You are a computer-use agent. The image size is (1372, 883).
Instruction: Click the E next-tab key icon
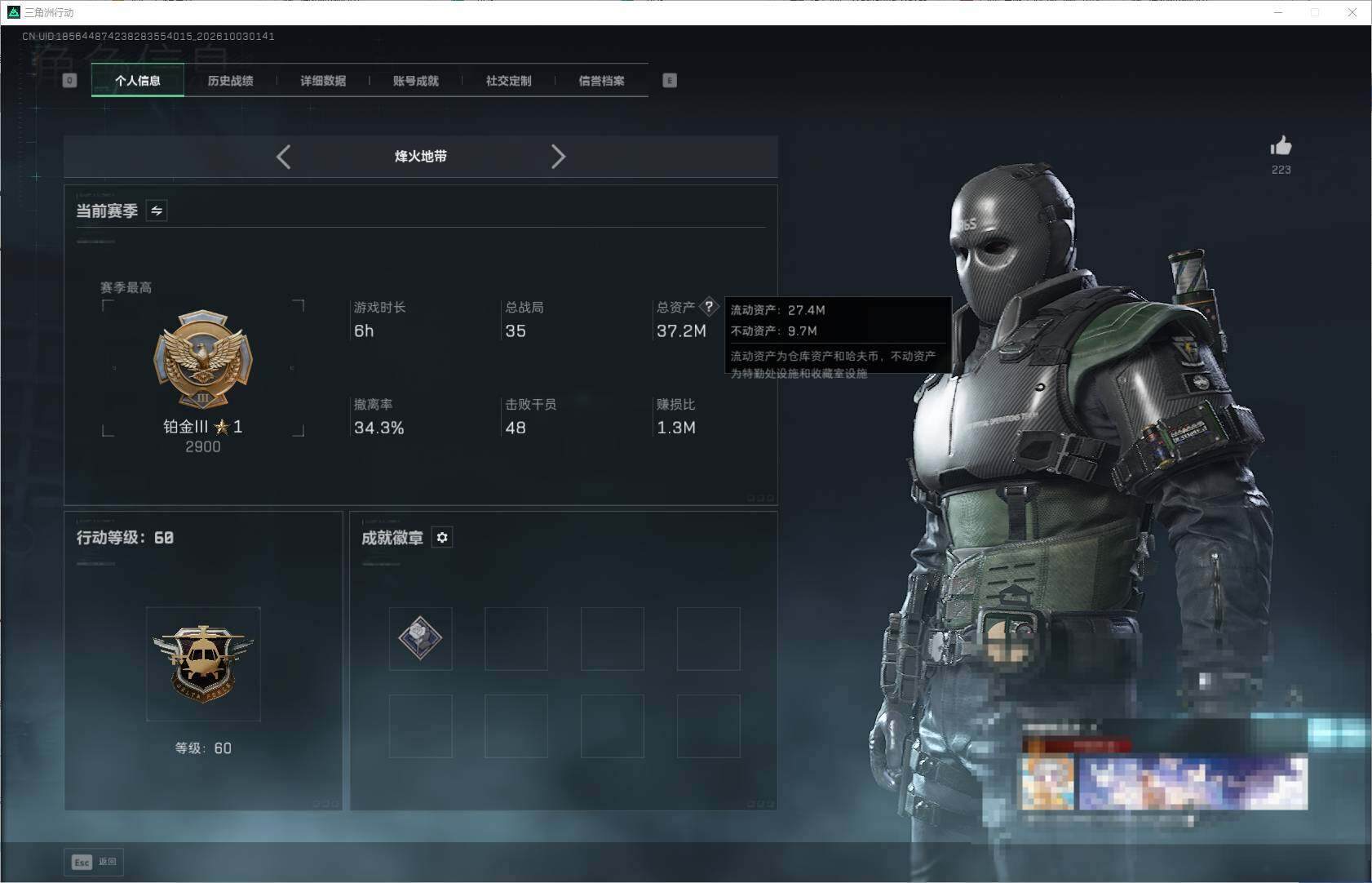pyautogui.click(x=670, y=80)
